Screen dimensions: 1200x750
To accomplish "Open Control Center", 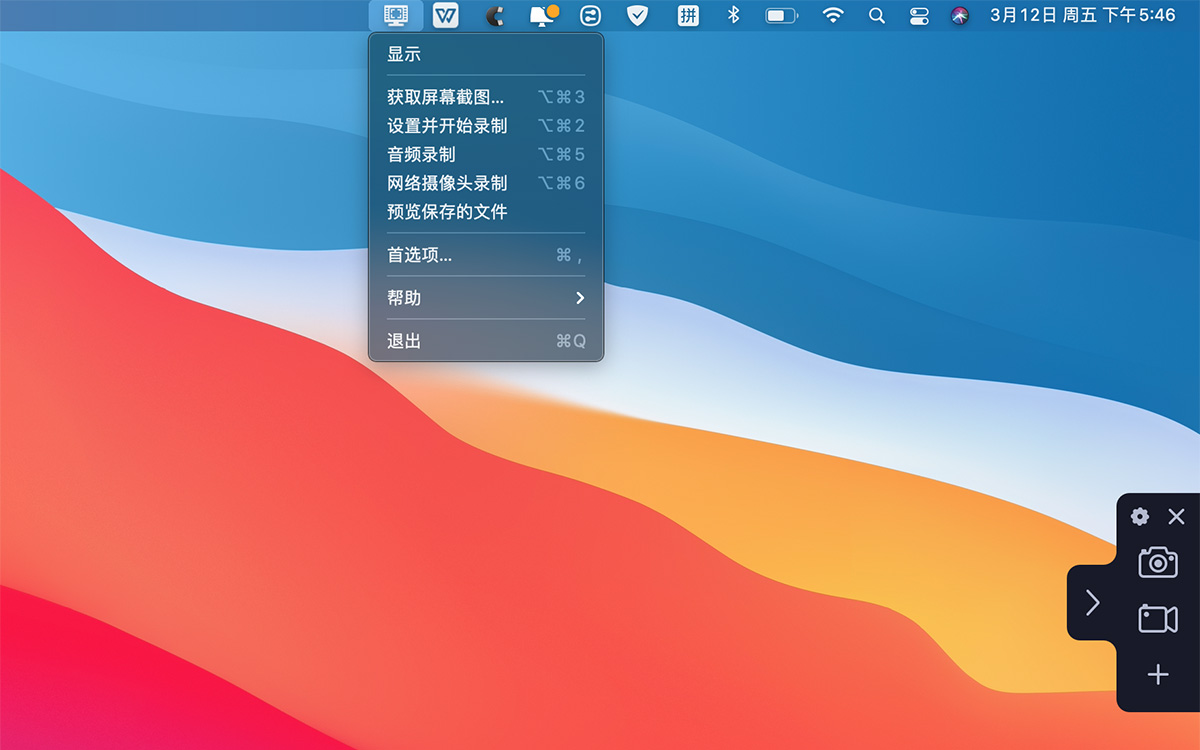I will pyautogui.click(x=919, y=15).
